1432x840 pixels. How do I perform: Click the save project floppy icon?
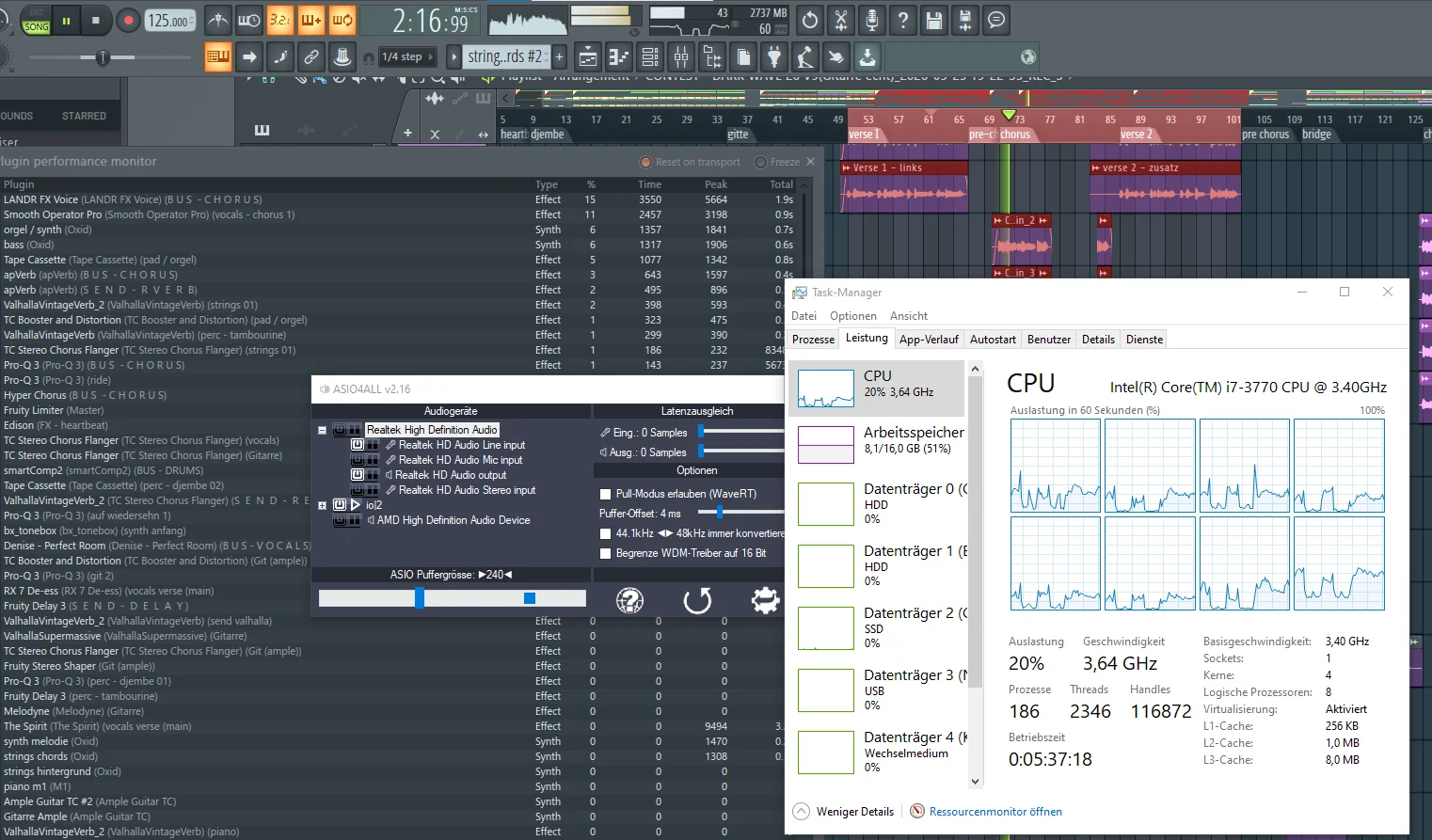pyautogui.click(x=934, y=20)
